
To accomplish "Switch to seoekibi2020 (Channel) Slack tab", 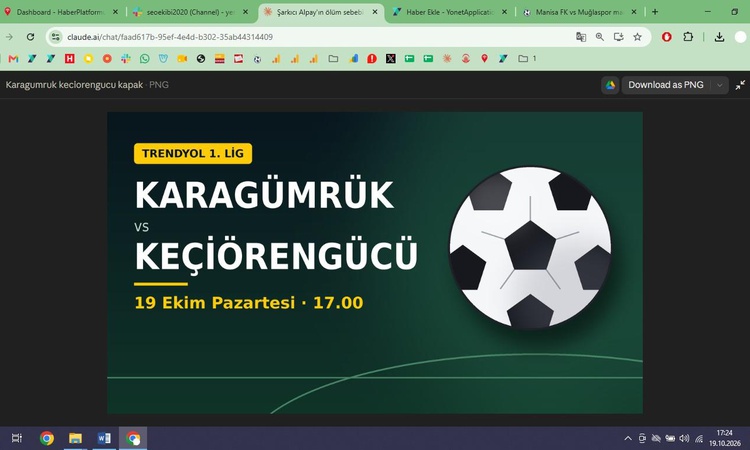I will (190, 12).
